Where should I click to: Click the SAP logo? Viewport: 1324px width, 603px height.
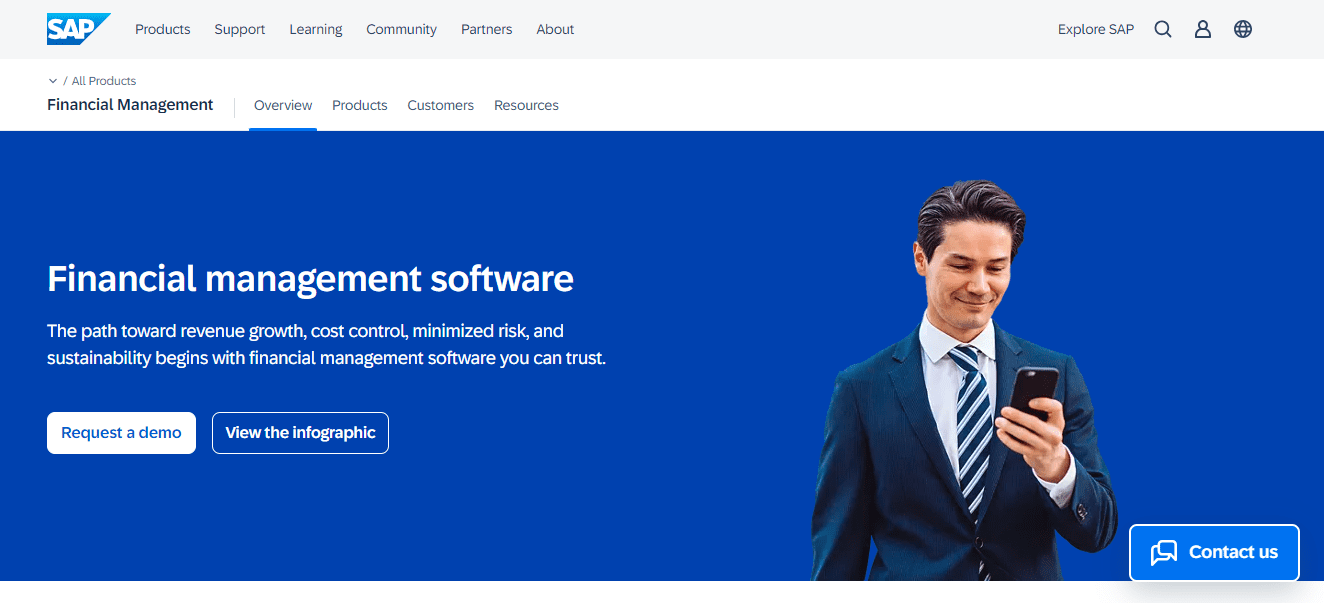(78, 28)
